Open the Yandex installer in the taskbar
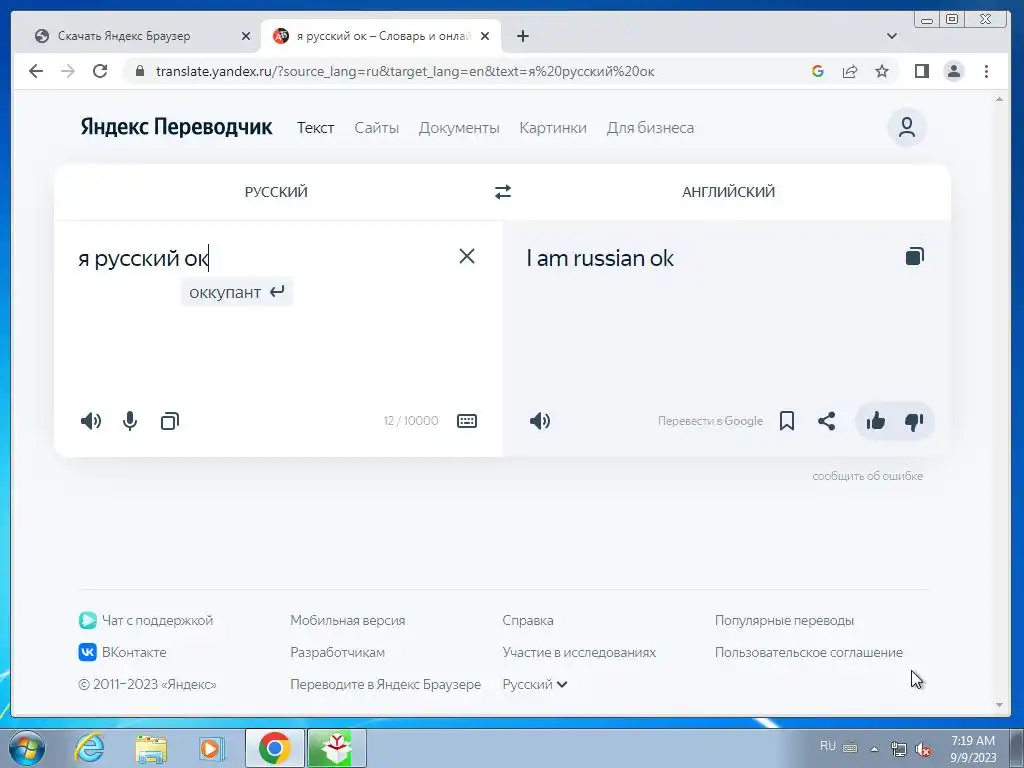The width and height of the screenshot is (1024, 768). tap(337, 748)
